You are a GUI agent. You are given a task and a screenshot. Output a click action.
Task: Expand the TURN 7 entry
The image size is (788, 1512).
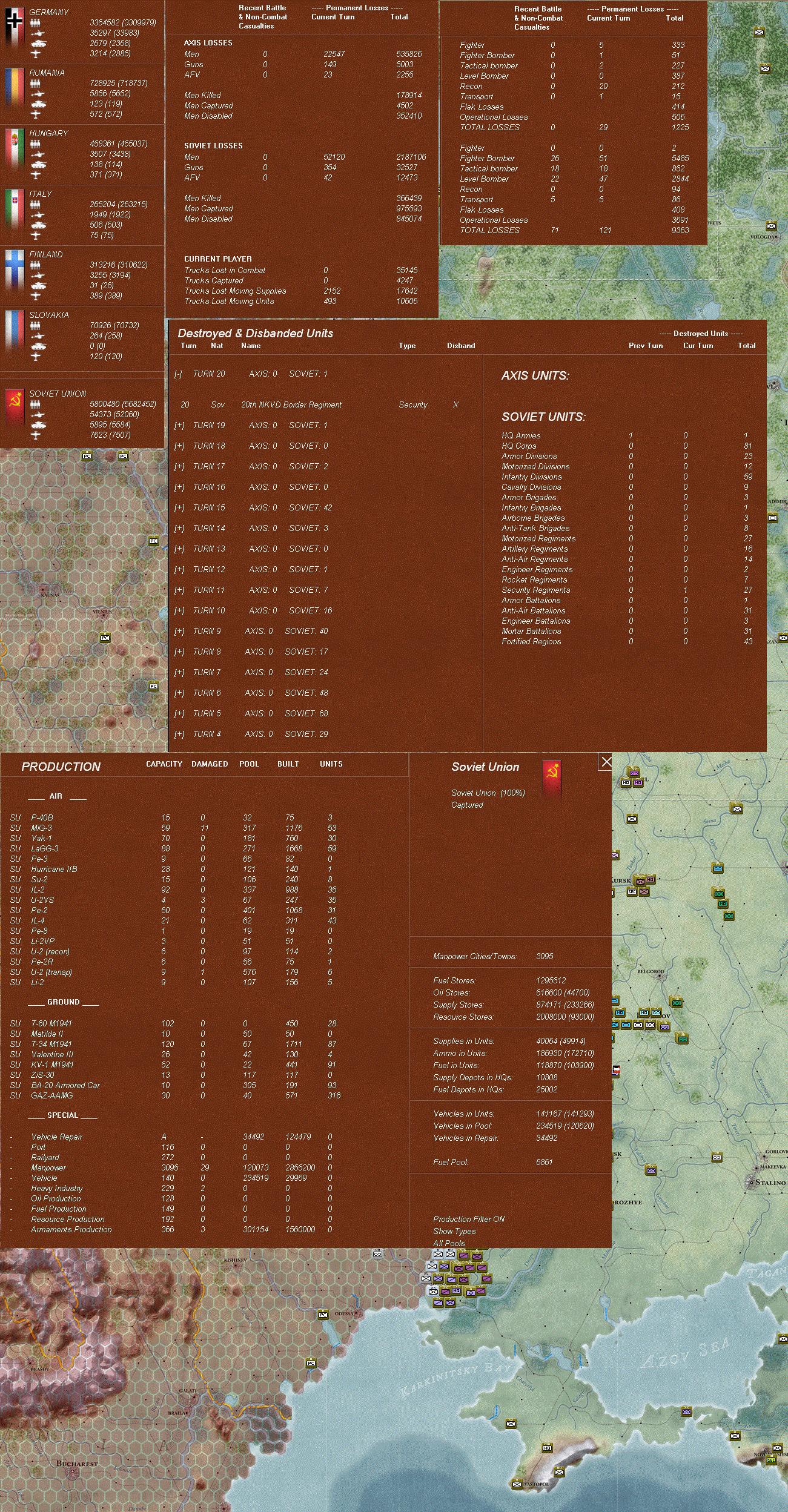[x=179, y=673]
